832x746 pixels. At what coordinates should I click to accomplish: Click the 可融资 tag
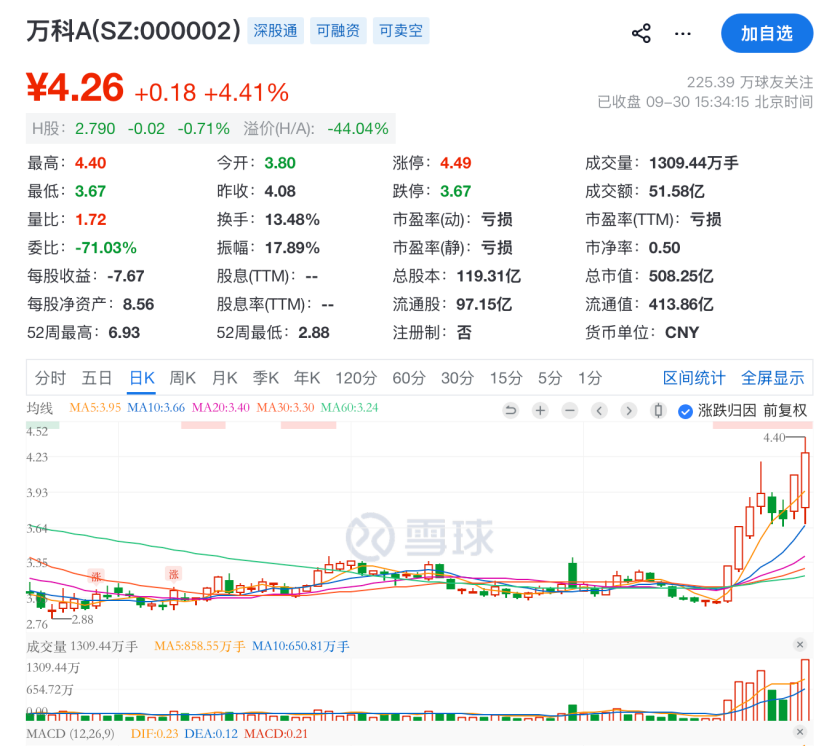[x=338, y=31]
